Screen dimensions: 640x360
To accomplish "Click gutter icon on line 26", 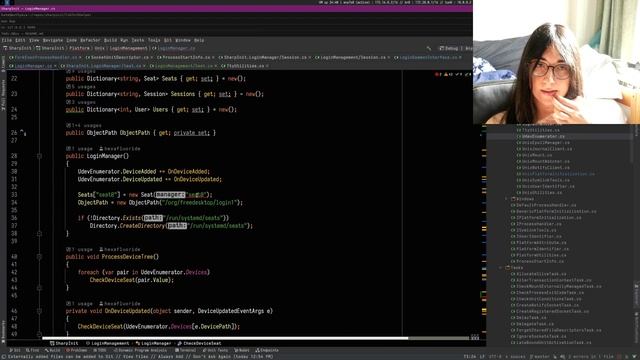I will point(23,133).
